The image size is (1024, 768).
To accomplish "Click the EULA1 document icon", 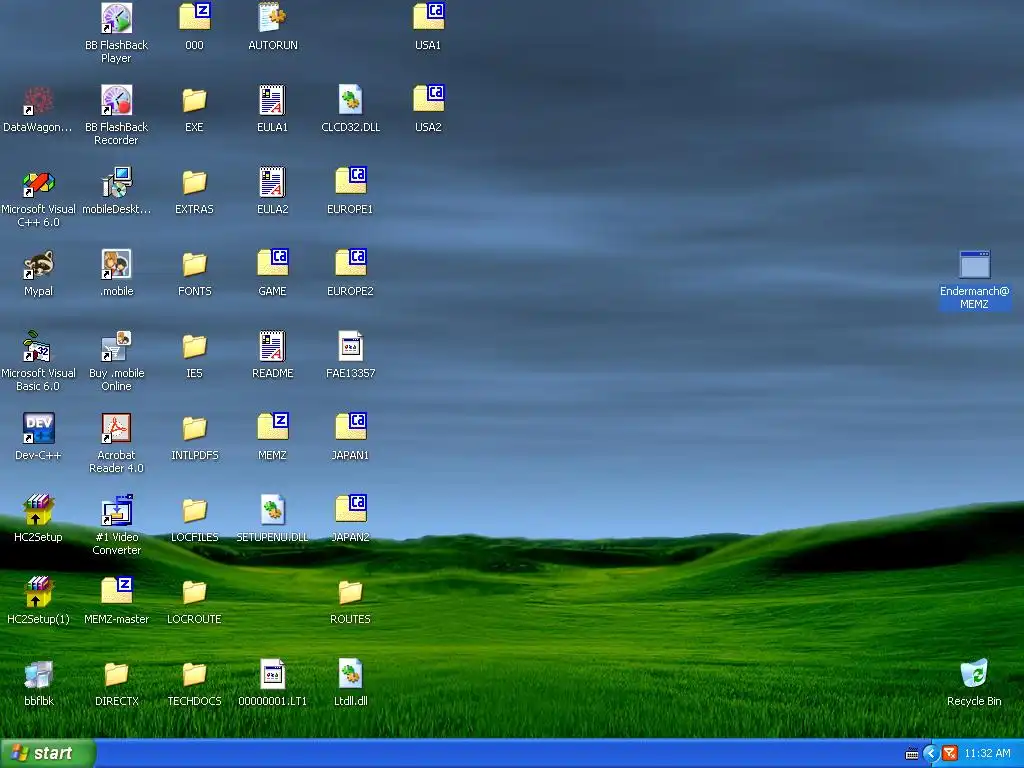I will click(272, 100).
